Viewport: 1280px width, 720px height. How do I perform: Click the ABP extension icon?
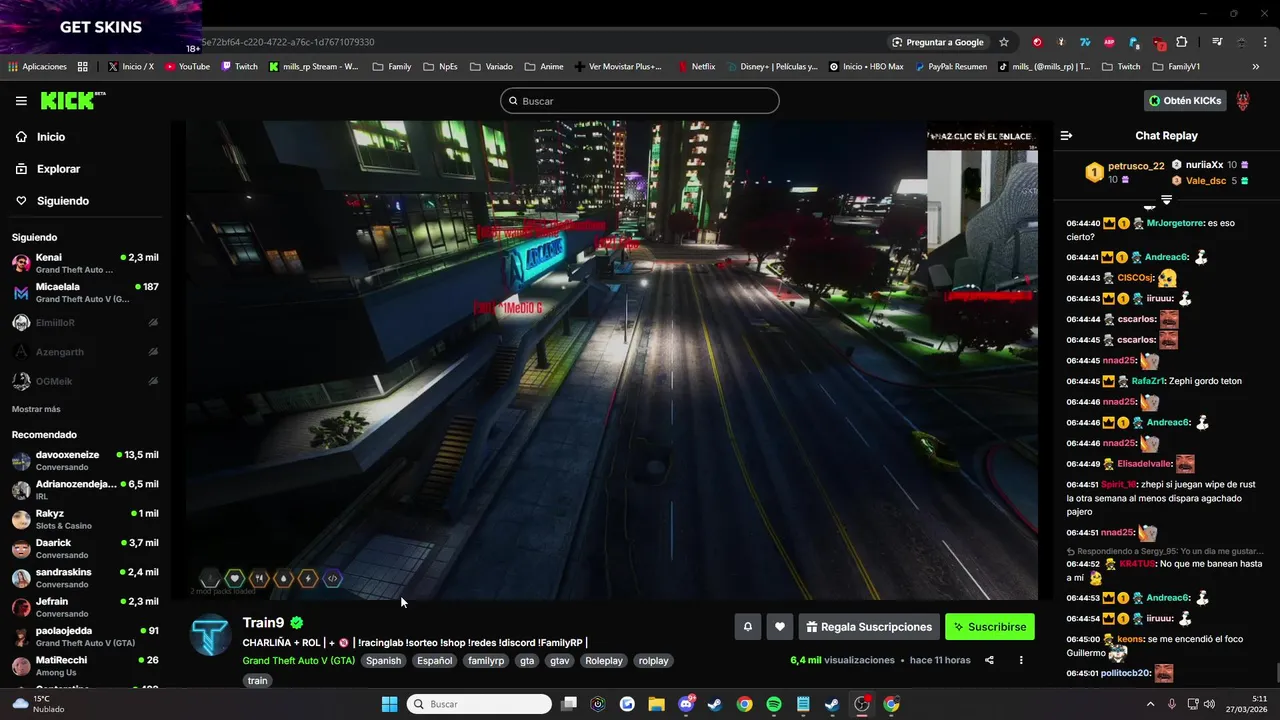point(1109,42)
